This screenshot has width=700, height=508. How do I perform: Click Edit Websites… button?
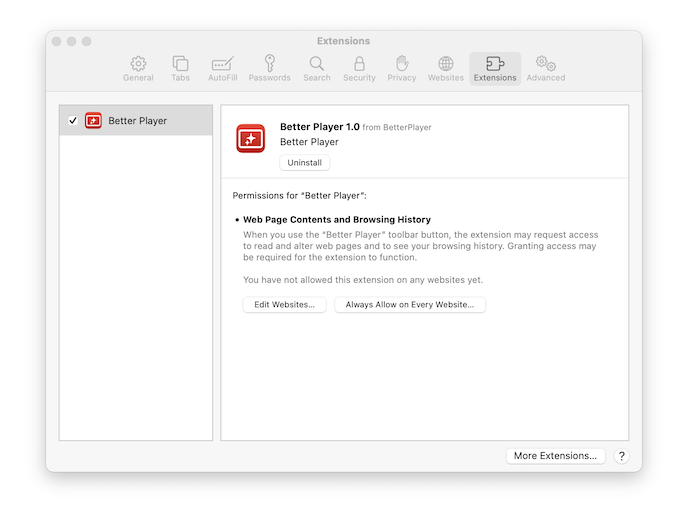click(284, 304)
